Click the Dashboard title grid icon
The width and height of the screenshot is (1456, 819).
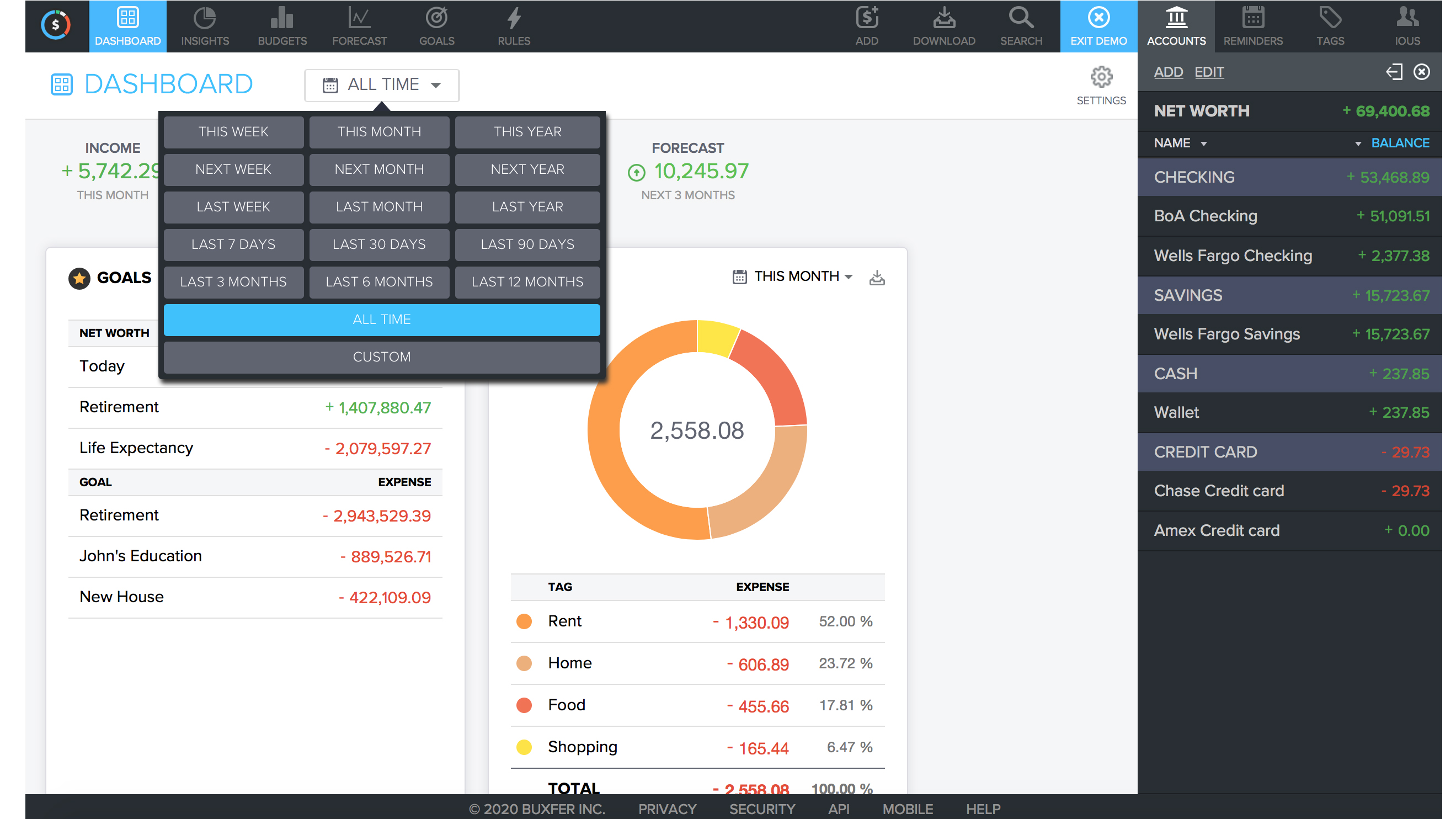pyautogui.click(x=62, y=84)
